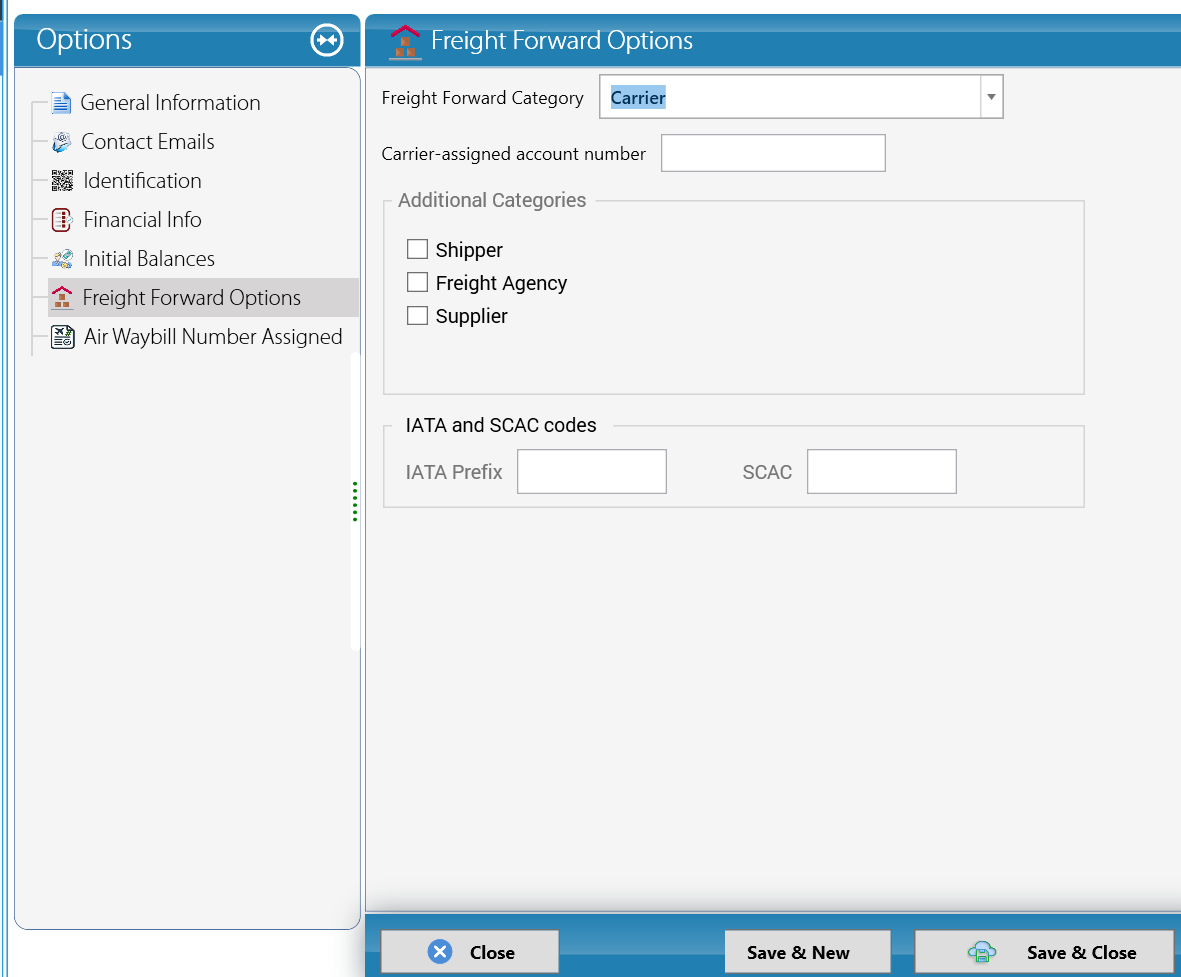Click the Financial Info icon
Screen dimensions: 1181x977
coord(62,220)
